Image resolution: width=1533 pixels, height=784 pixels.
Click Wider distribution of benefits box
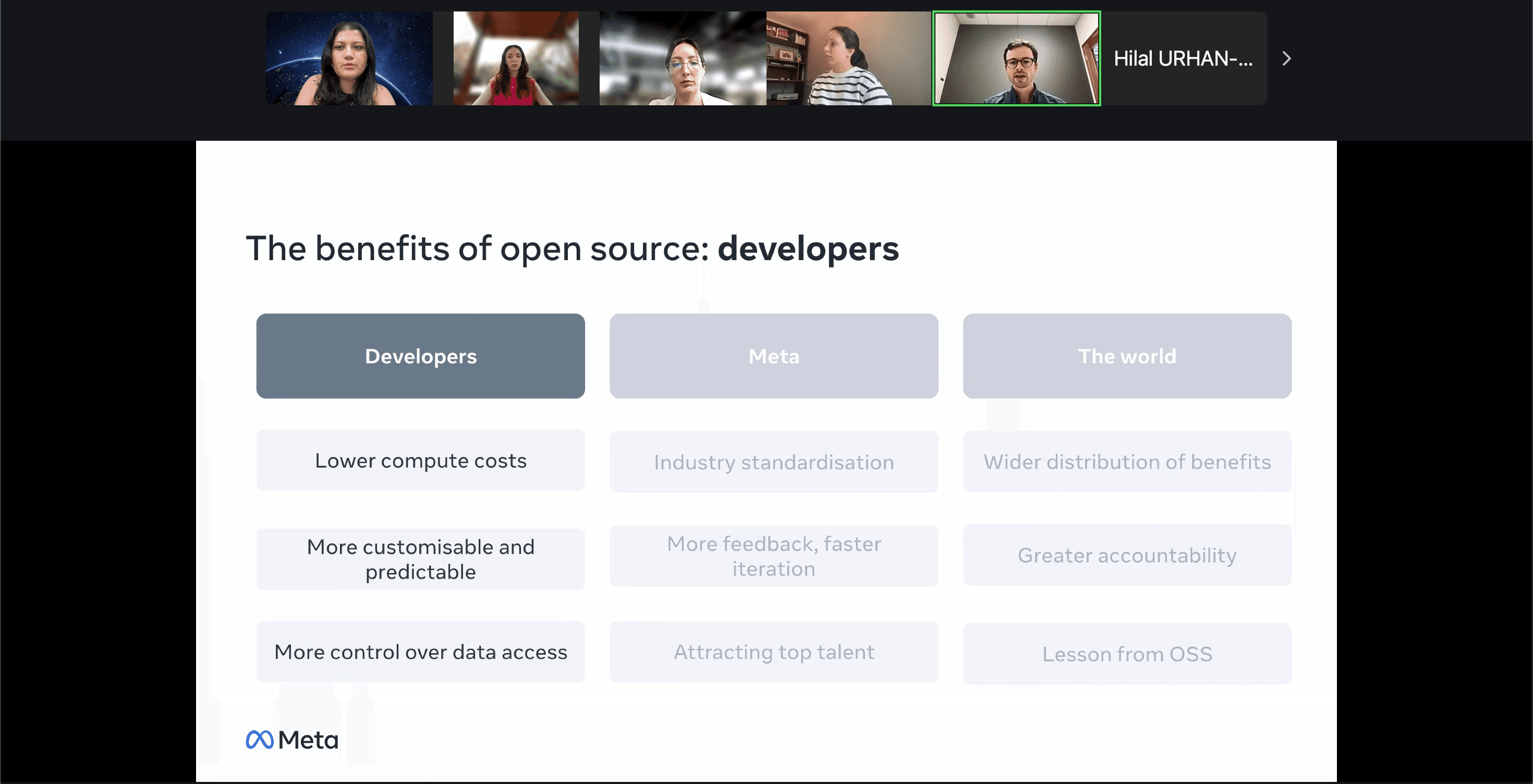coord(1126,462)
